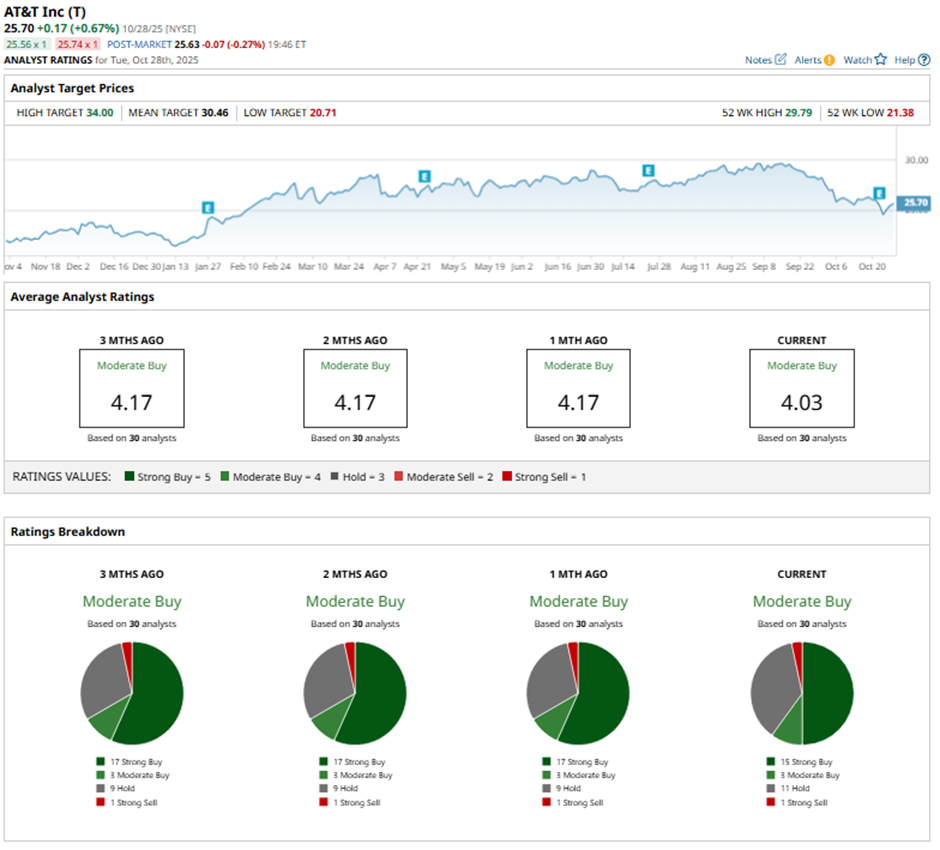
Task: Click the CURRENT 4.03 rating box
Action: click(x=802, y=388)
